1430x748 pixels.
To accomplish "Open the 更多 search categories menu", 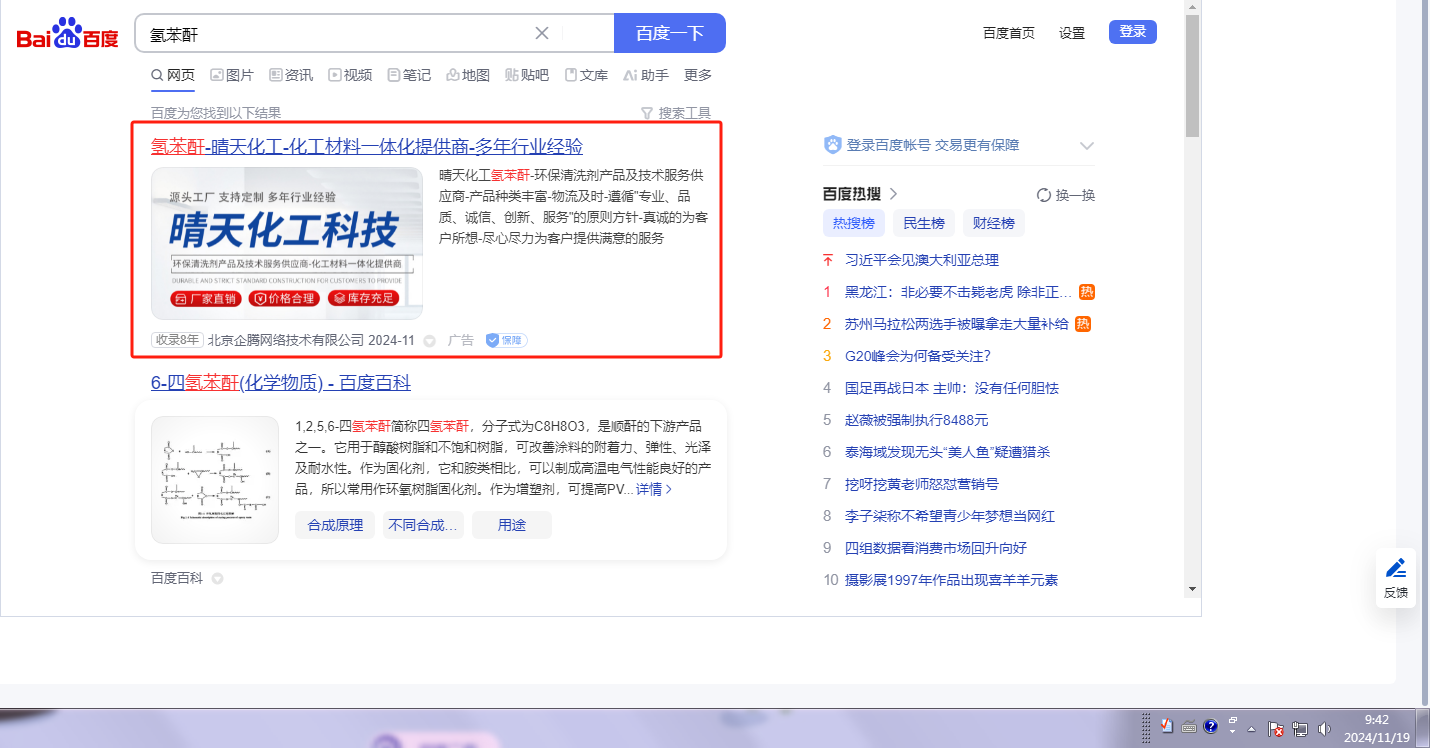I will 698,75.
